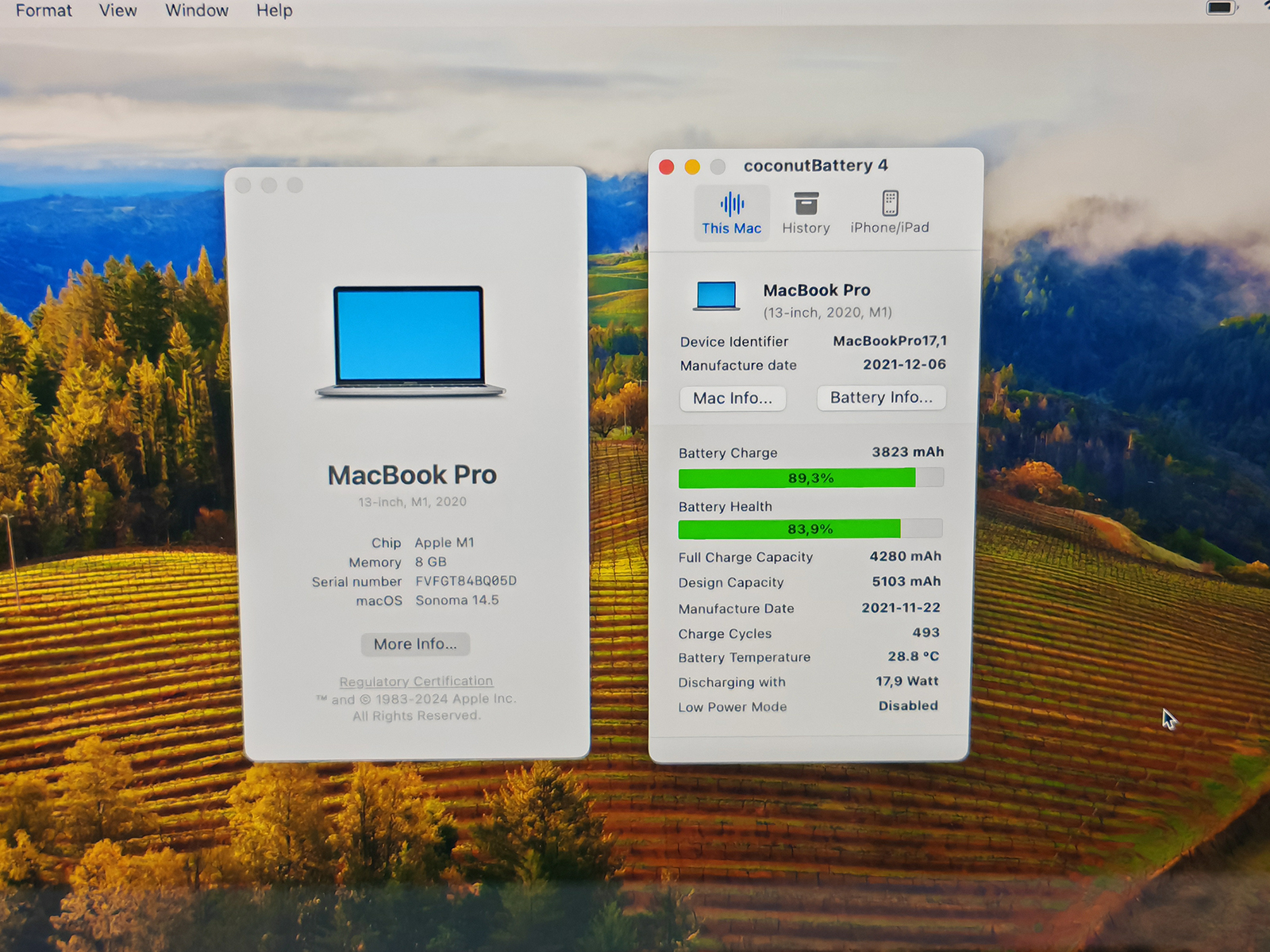The image size is (1270, 952).
Task: Open the Help menu
Action: 274,10
